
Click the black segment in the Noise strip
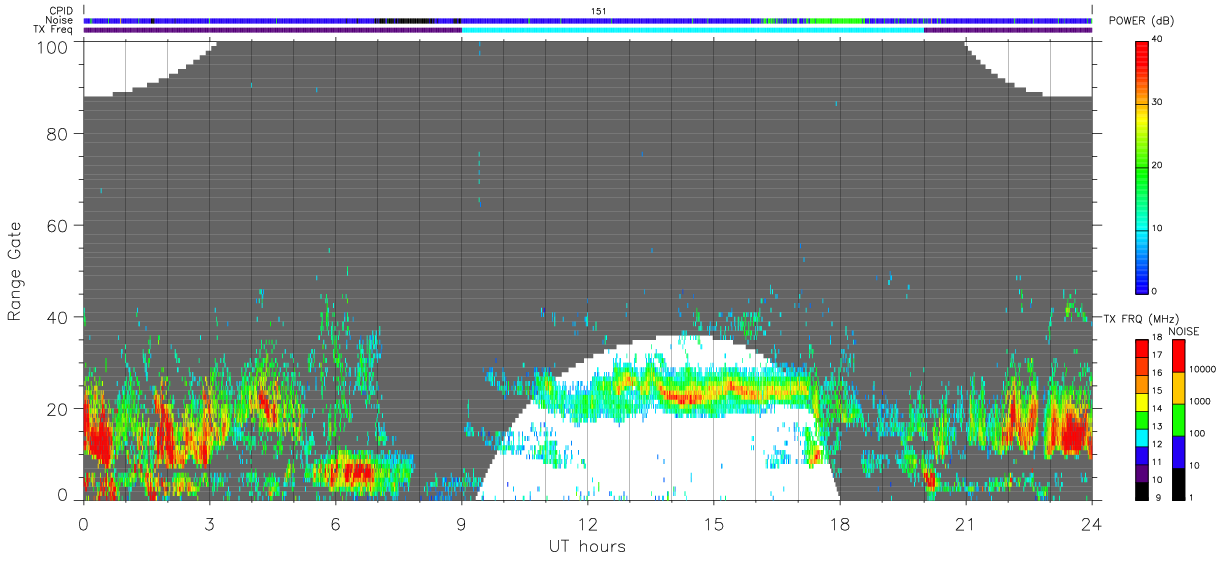[x=405, y=20]
